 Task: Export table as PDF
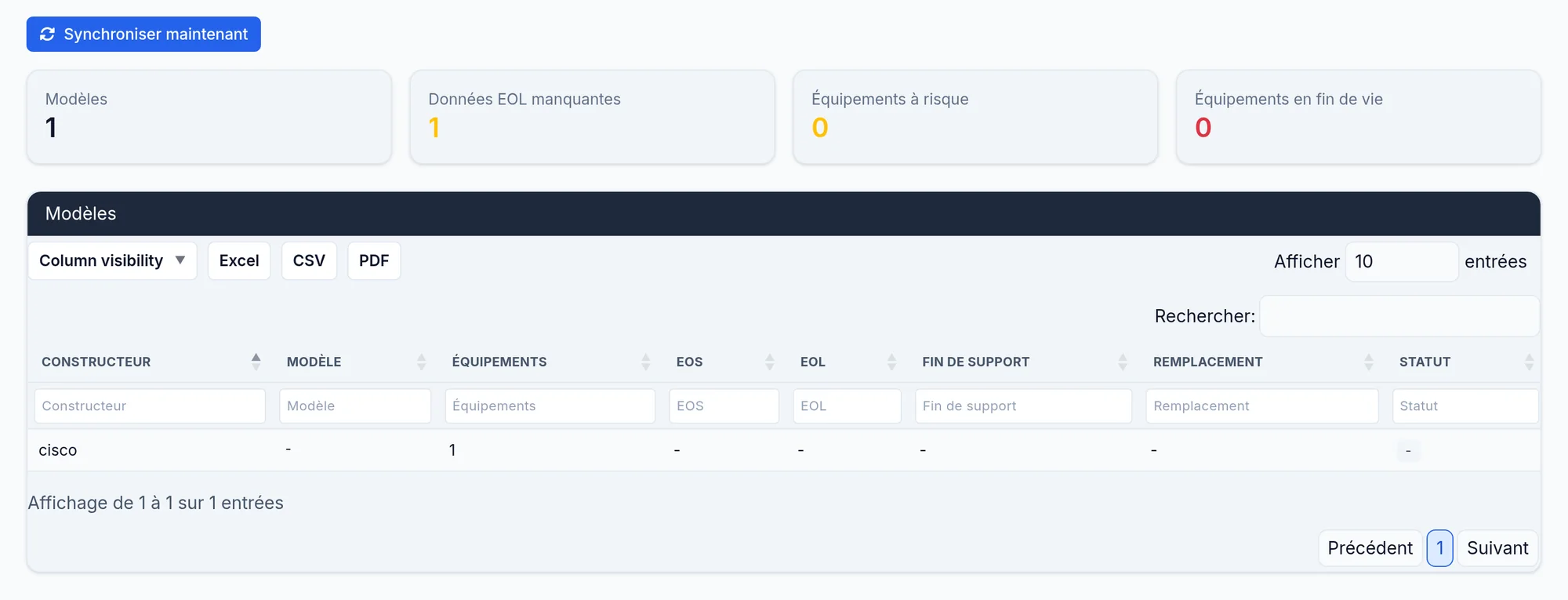pos(374,260)
